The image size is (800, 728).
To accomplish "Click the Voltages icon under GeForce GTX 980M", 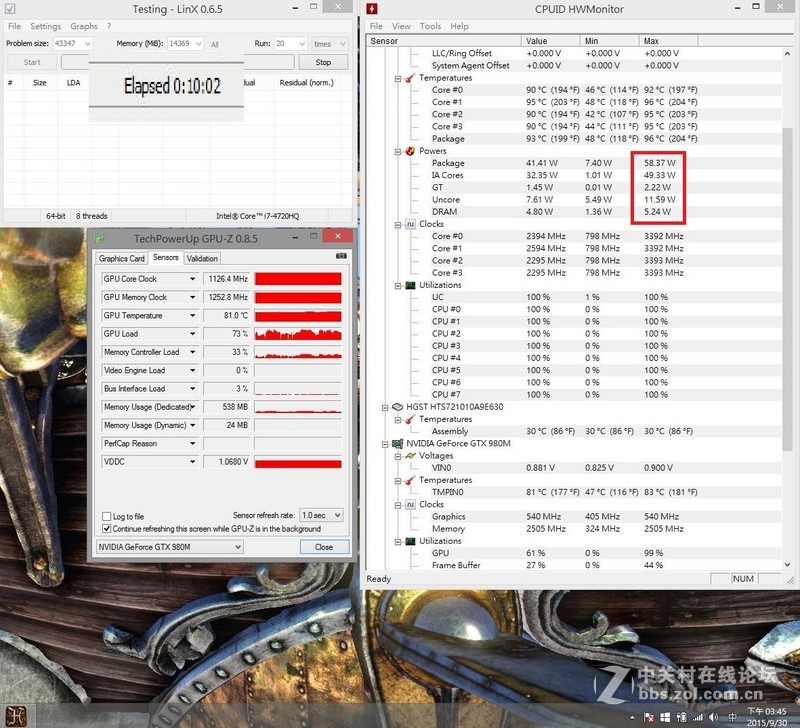I will tap(411, 455).
